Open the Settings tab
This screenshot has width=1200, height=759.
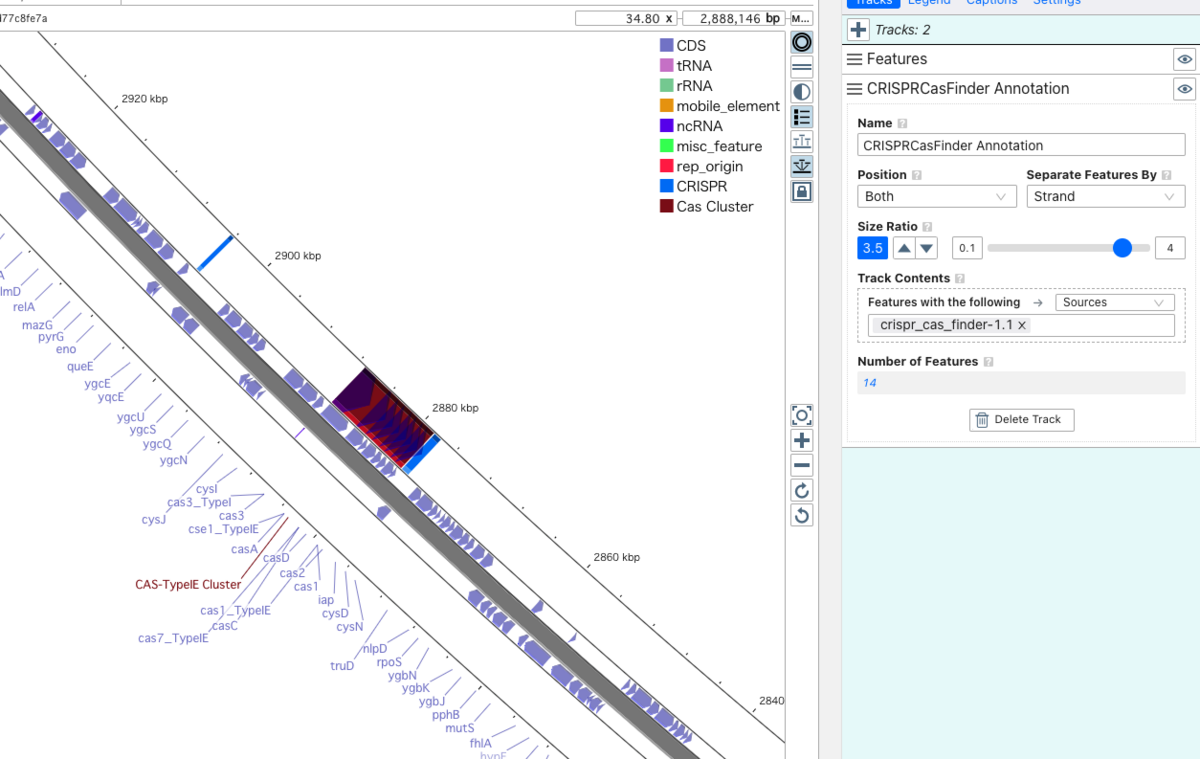(x=1056, y=3)
